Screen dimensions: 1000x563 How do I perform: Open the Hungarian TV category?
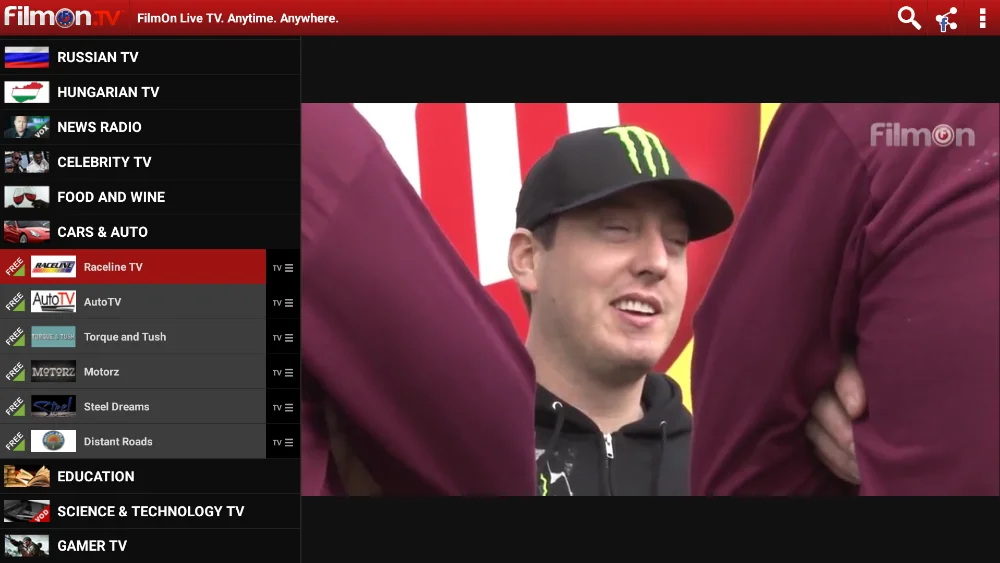tap(150, 92)
